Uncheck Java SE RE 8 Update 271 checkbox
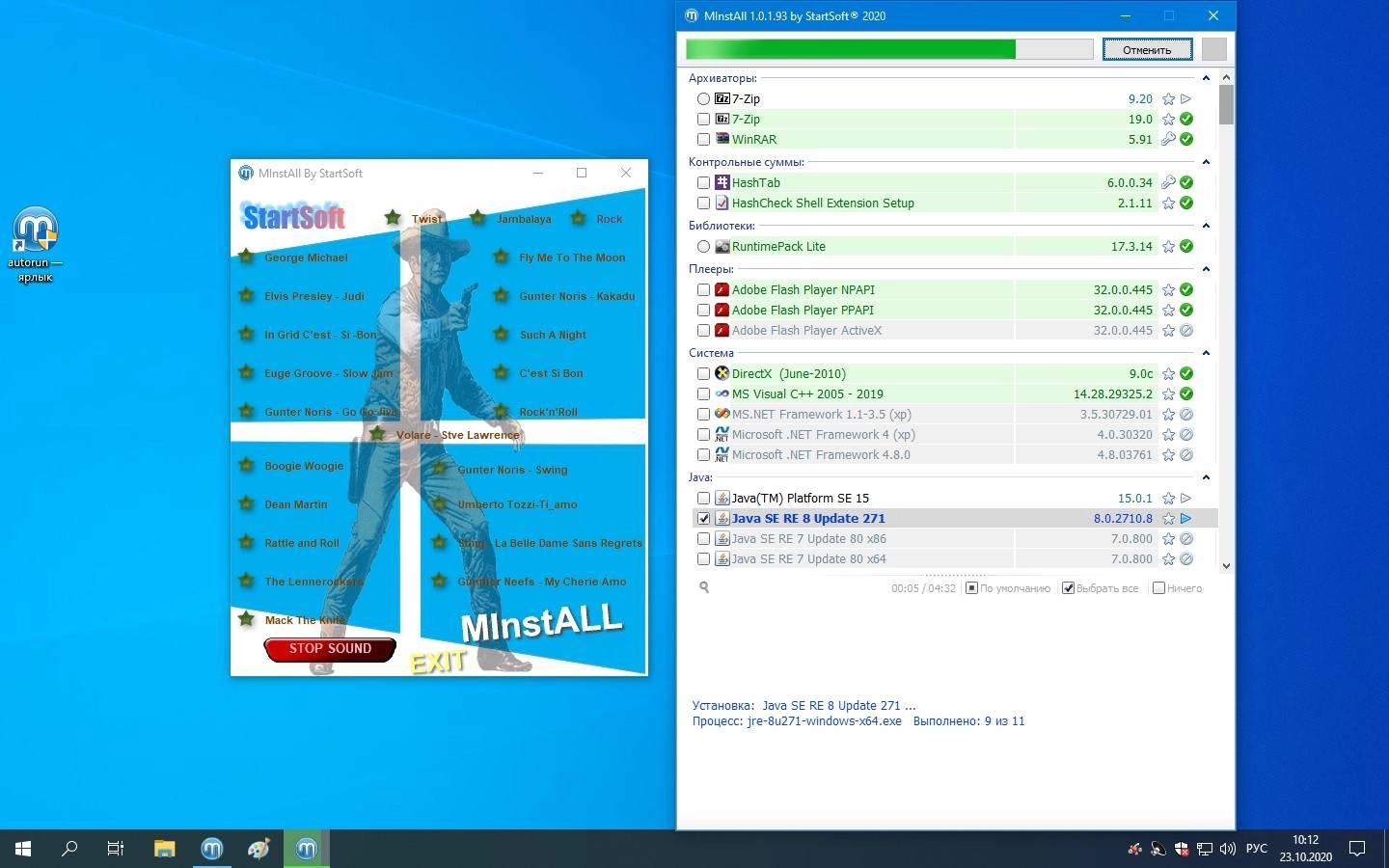The height and width of the screenshot is (868, 1389). click(x=704, y=518)
